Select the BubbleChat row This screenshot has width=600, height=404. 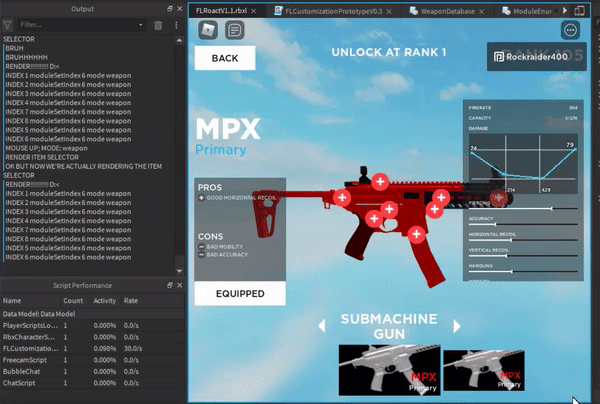coord(92,371)
